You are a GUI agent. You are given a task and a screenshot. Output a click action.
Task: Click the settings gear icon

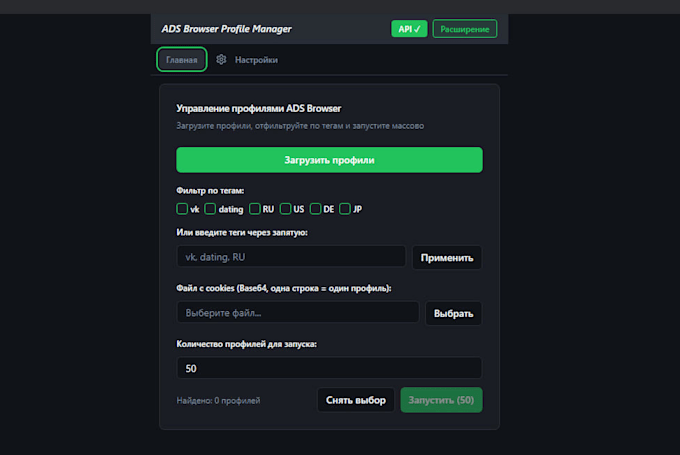(x=221, y=59)
